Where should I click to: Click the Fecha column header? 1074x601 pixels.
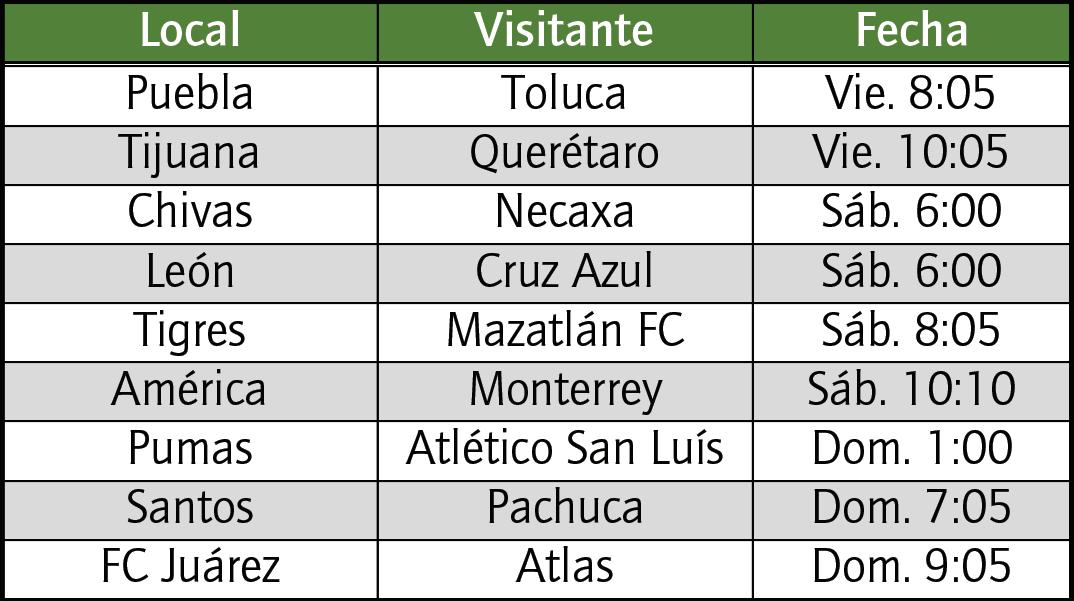click(x=911, y=32)
